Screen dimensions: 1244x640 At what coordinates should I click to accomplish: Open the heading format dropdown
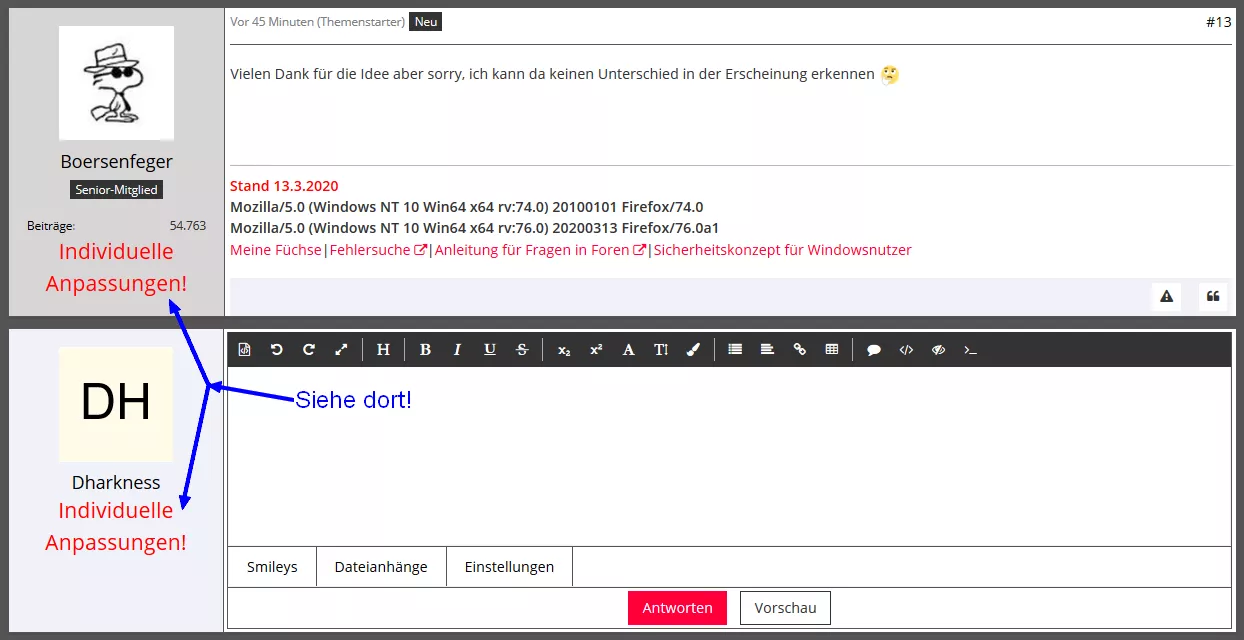click(383, 350)
